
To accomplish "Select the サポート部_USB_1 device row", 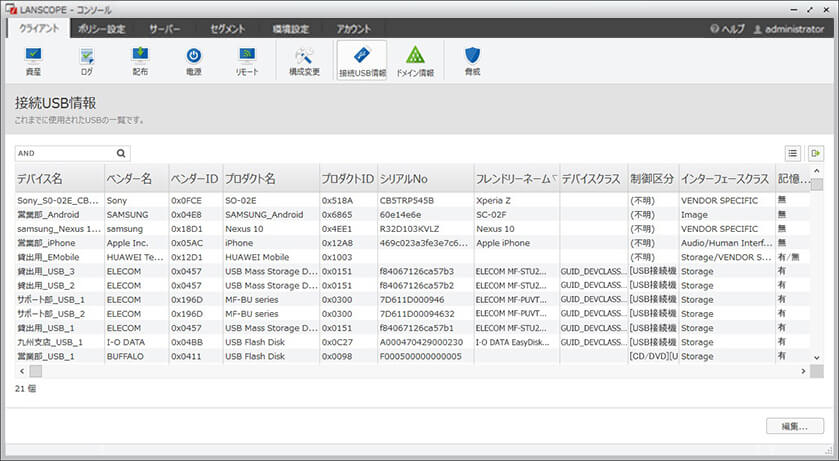I will coord(412,299).
